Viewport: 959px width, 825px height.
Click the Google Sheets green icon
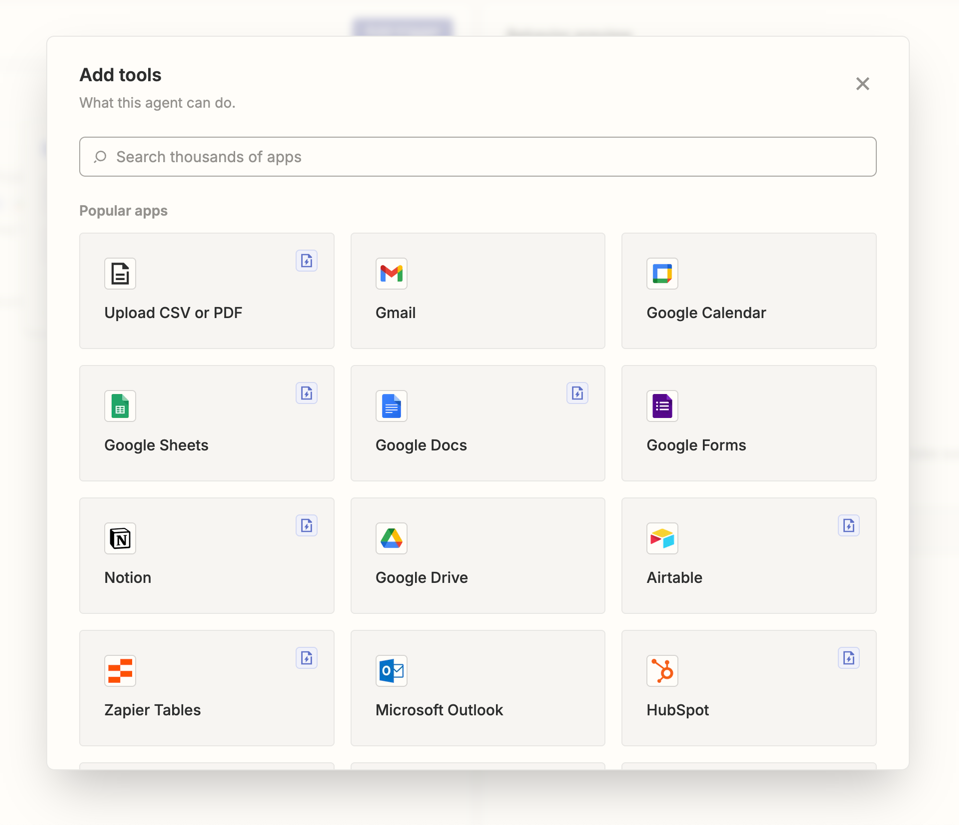[120, 406]
